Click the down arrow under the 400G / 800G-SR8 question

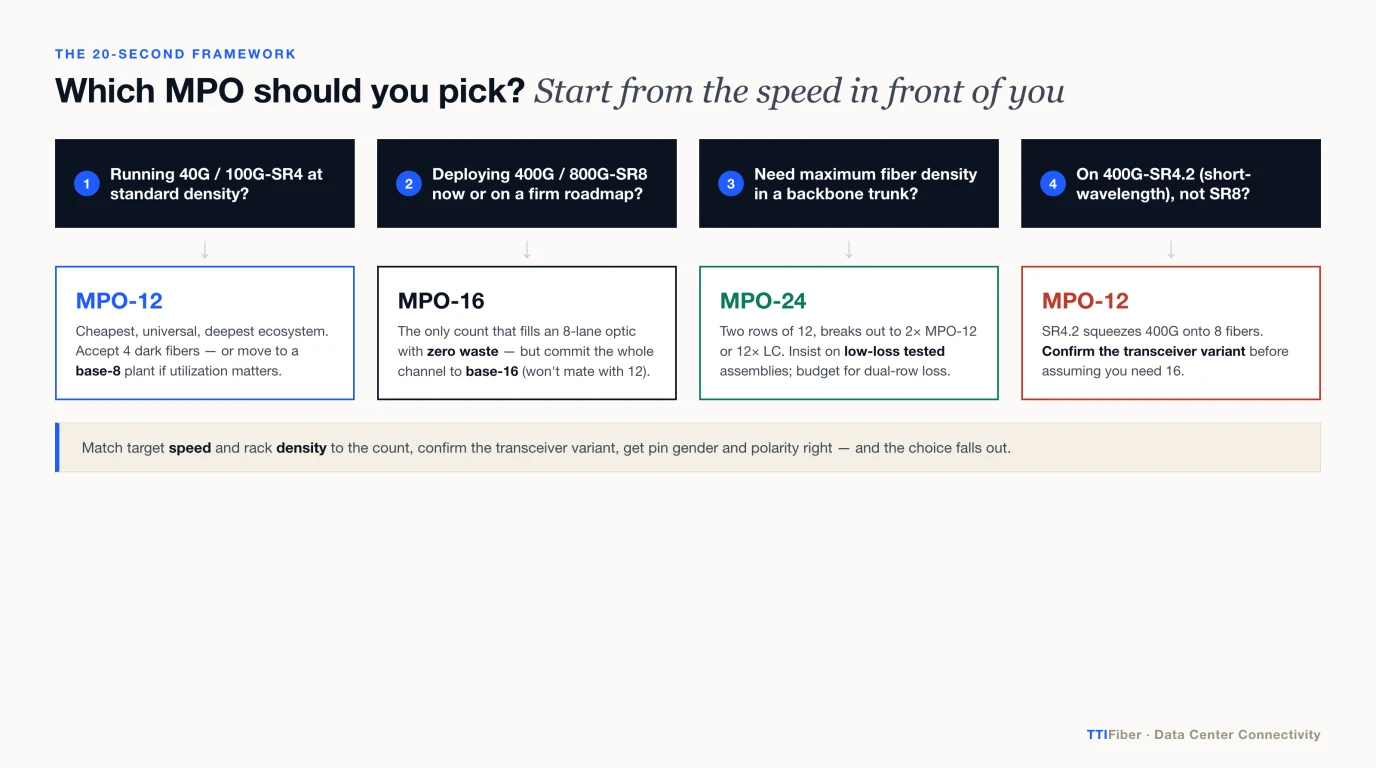coord(527,249)
